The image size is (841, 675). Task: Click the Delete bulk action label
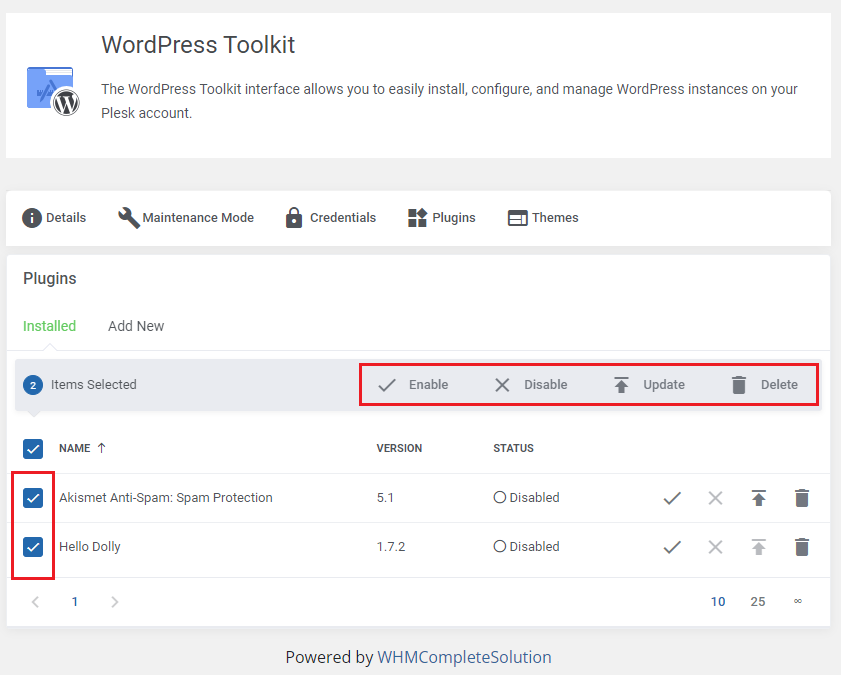pos(779,385)
